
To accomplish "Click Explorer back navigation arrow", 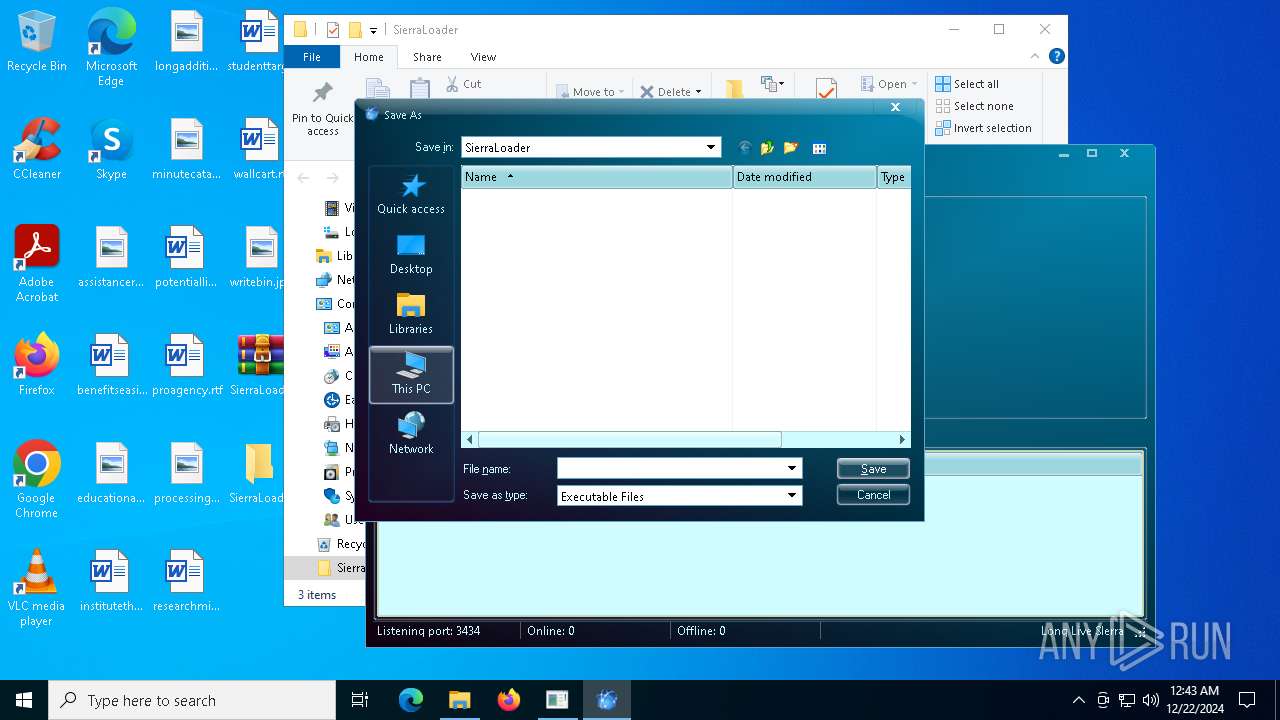I will 303,178.
